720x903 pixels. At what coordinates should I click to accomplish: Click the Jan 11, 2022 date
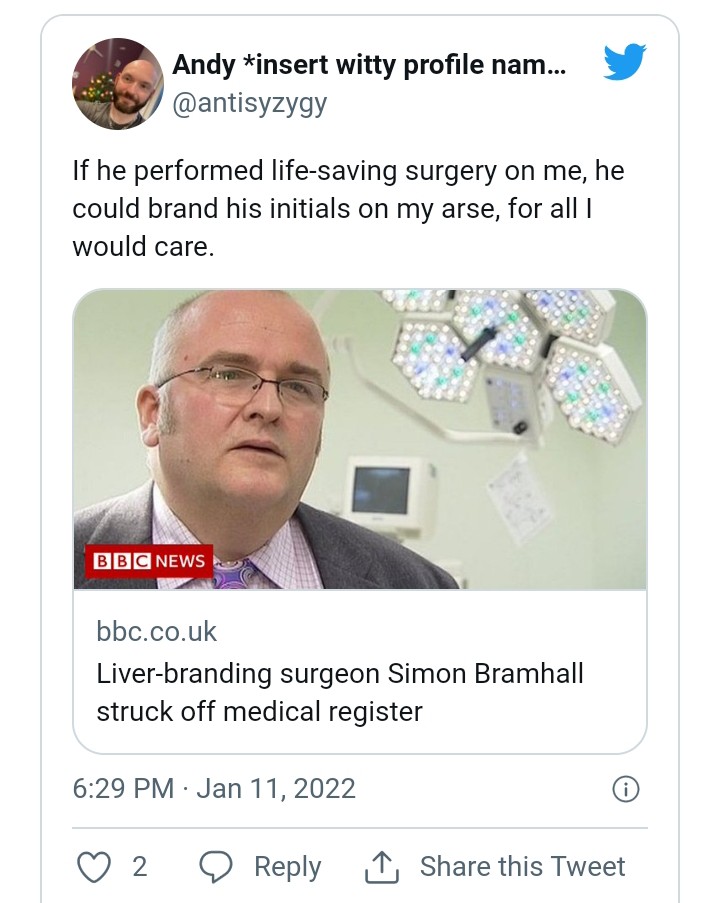[275, 788]
